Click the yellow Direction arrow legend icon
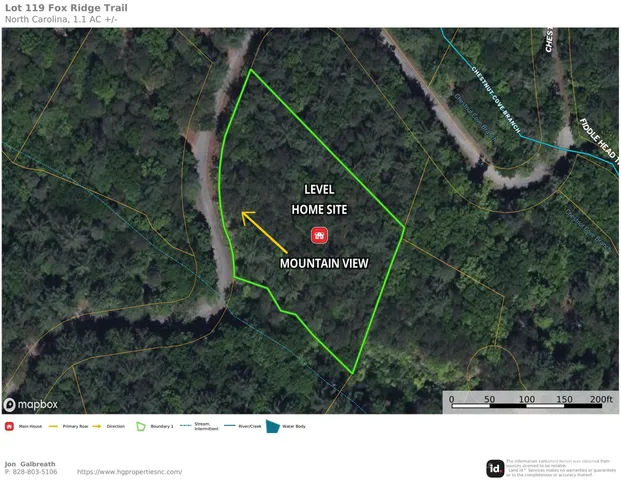This screenshot has width=621, height=480. point(97,427)
